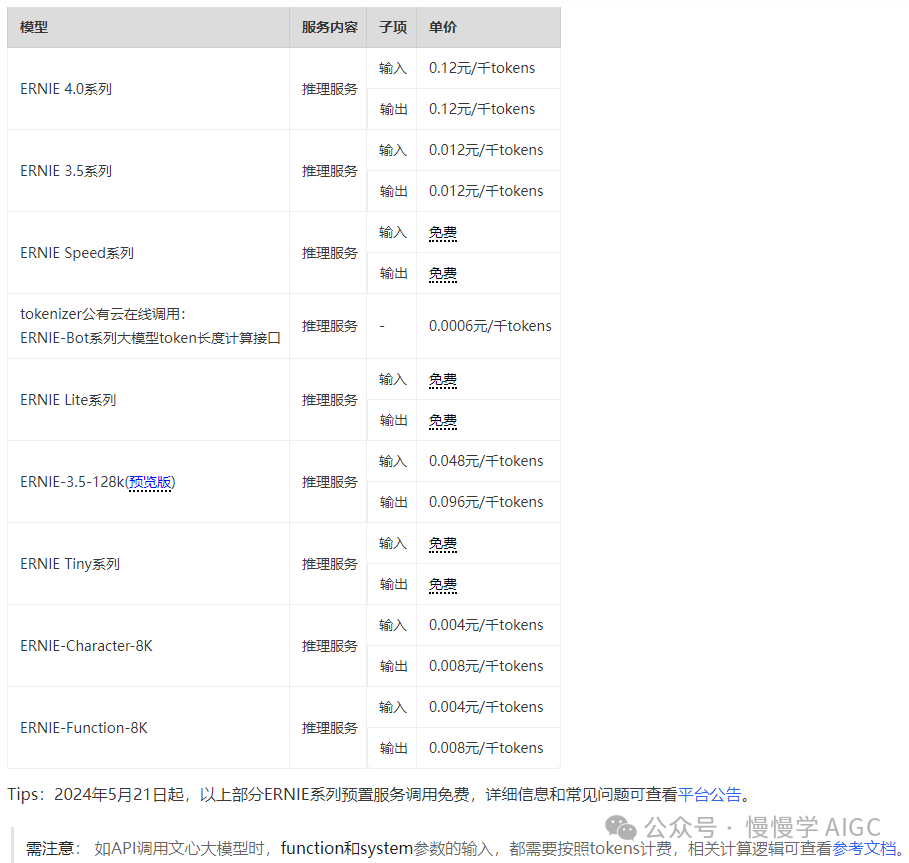Click 免费 link for ERNIE Speed 输入 row
Image resolution: width=909 pixels, height=863 pixels.
pos(443,232)
